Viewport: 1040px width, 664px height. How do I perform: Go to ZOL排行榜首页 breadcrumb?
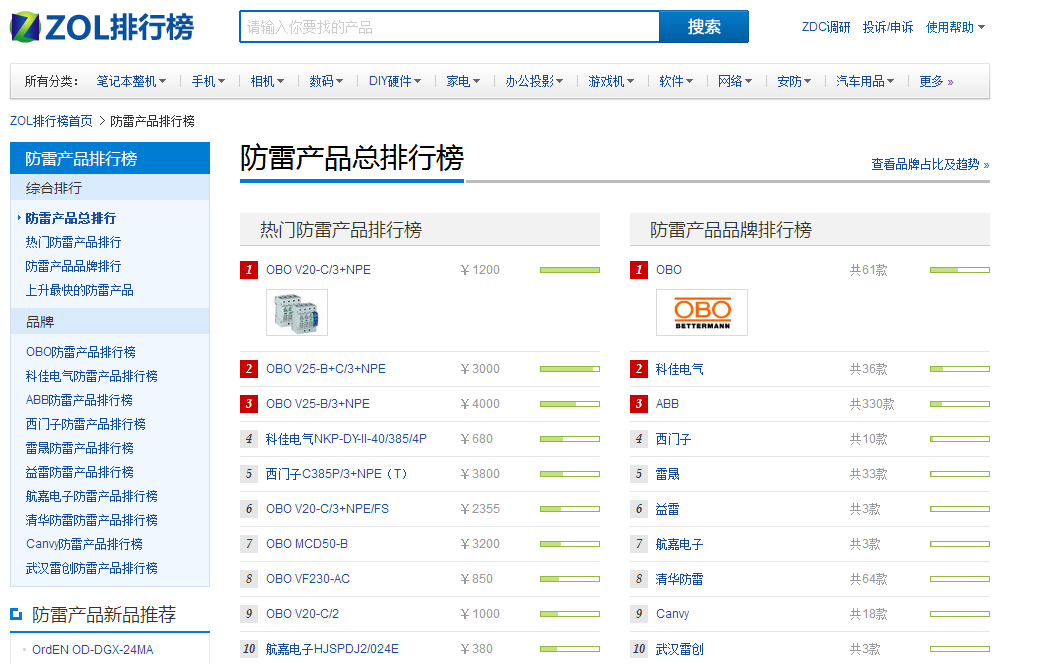coord(51,121)
